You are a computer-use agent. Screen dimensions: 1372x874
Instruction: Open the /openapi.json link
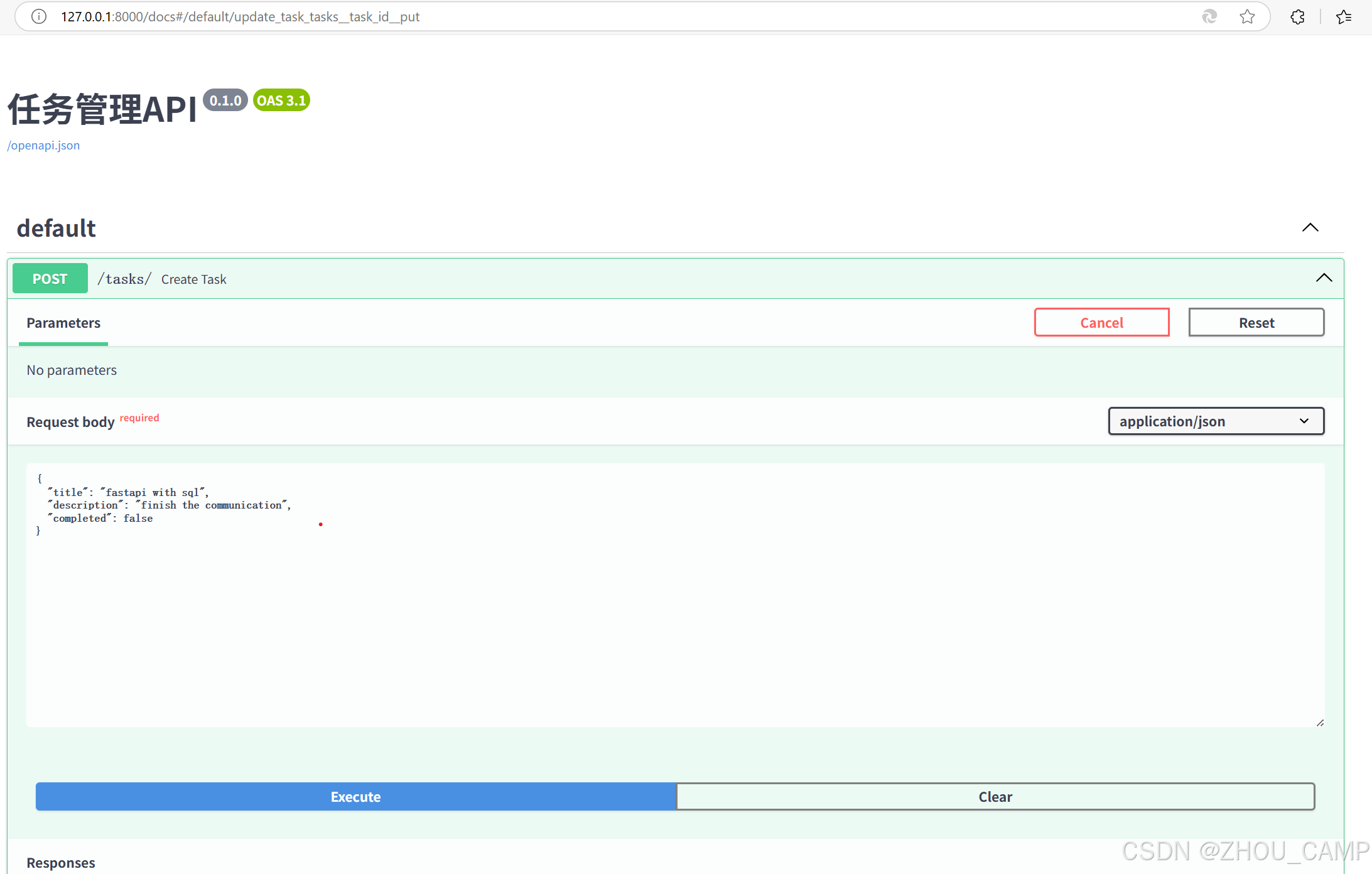coord(43,145)
